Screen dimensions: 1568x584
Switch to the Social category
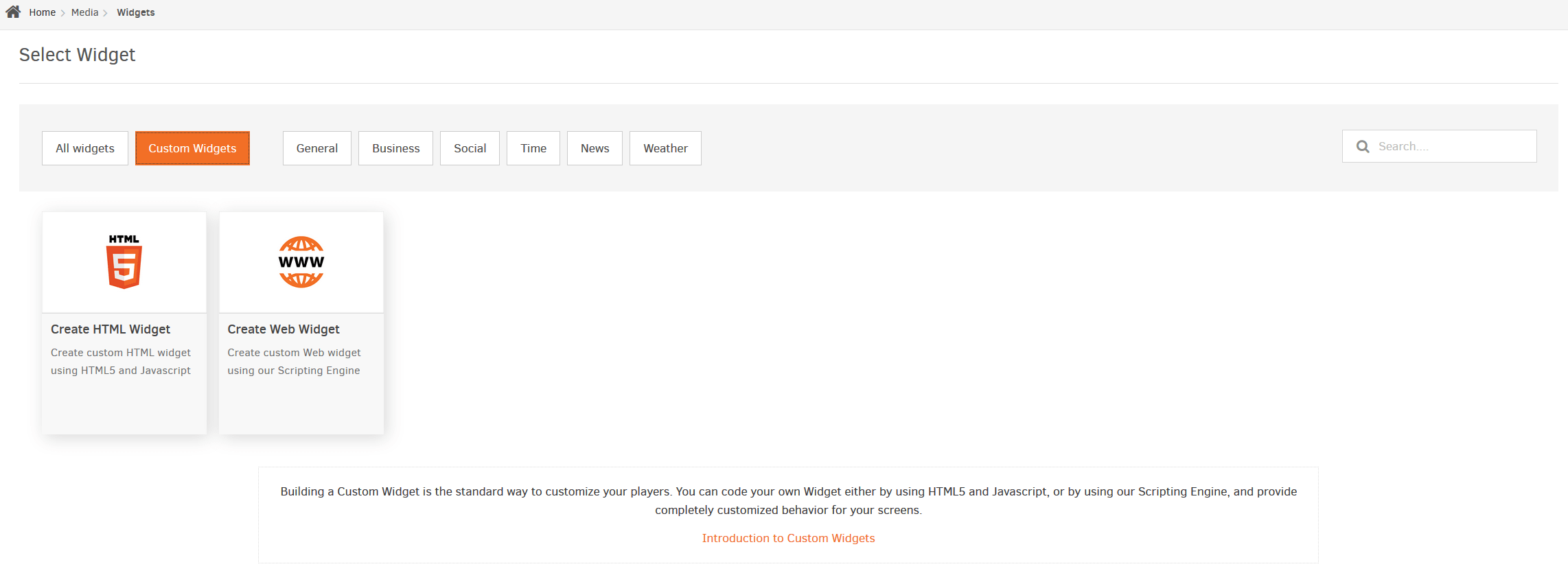tap(470, 148)
